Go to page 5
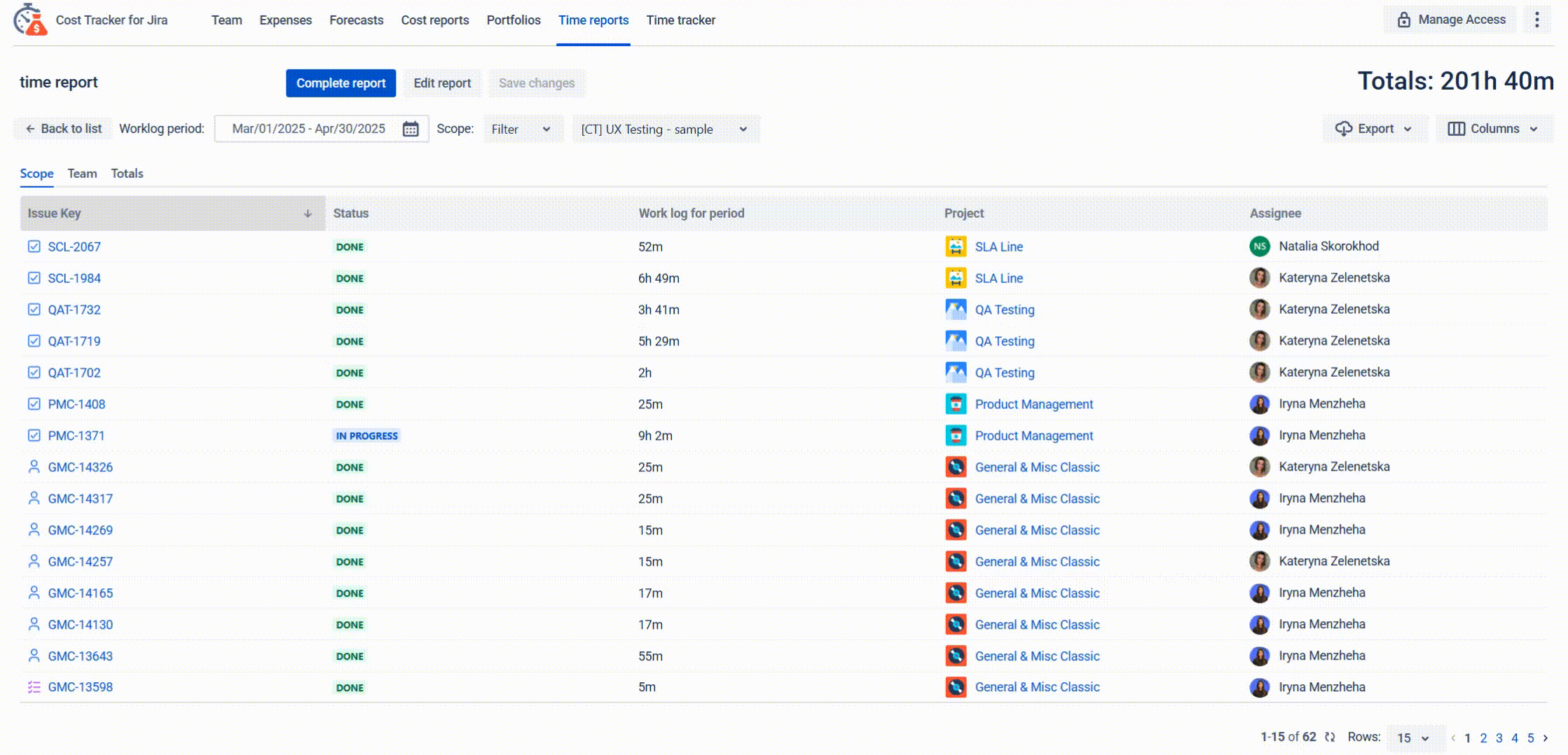This screenshot has height=755, width=1568. tap(1530, 737)
